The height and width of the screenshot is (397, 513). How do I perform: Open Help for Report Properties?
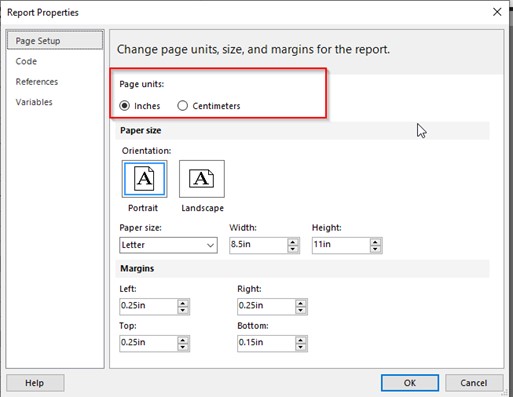coord(35,383)
